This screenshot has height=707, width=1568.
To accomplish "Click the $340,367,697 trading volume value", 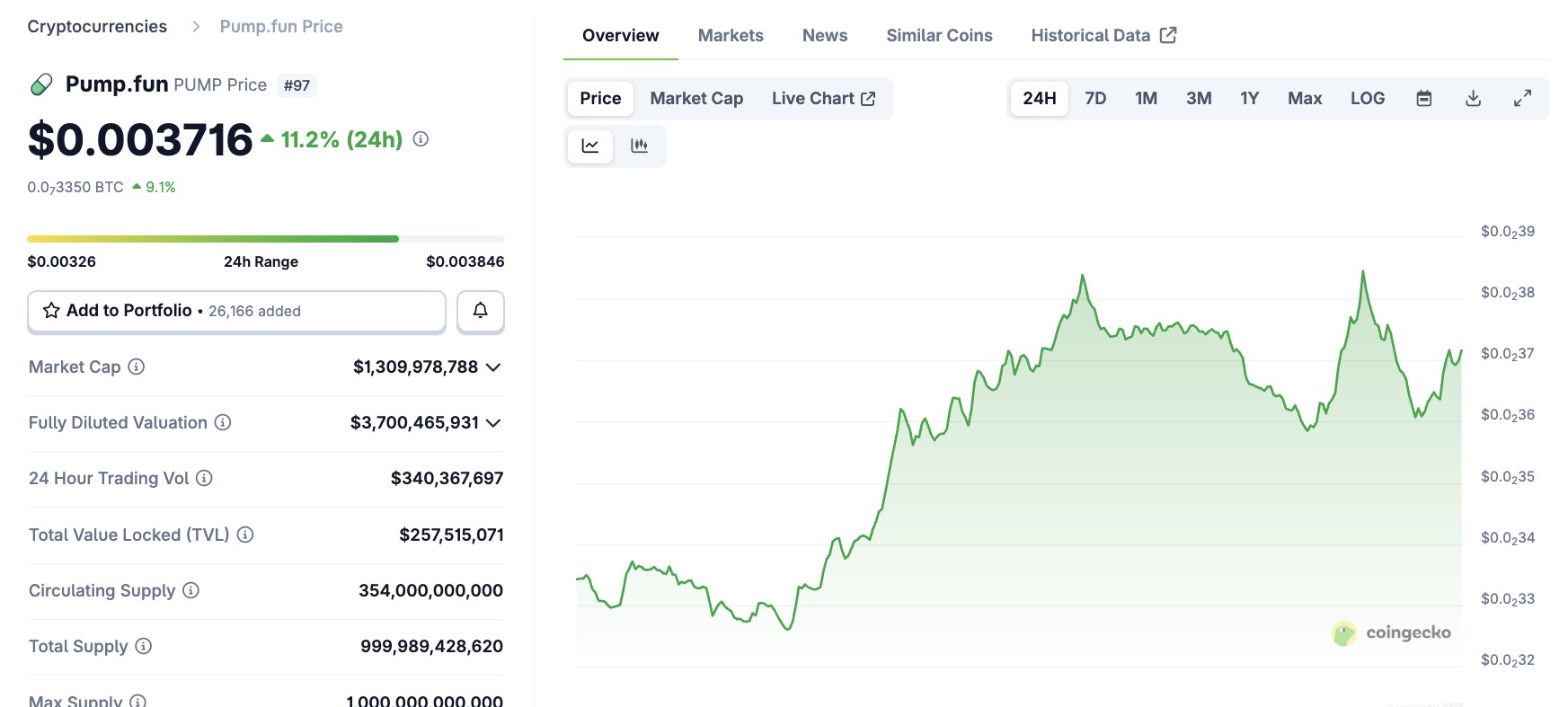I will [447, 478].
